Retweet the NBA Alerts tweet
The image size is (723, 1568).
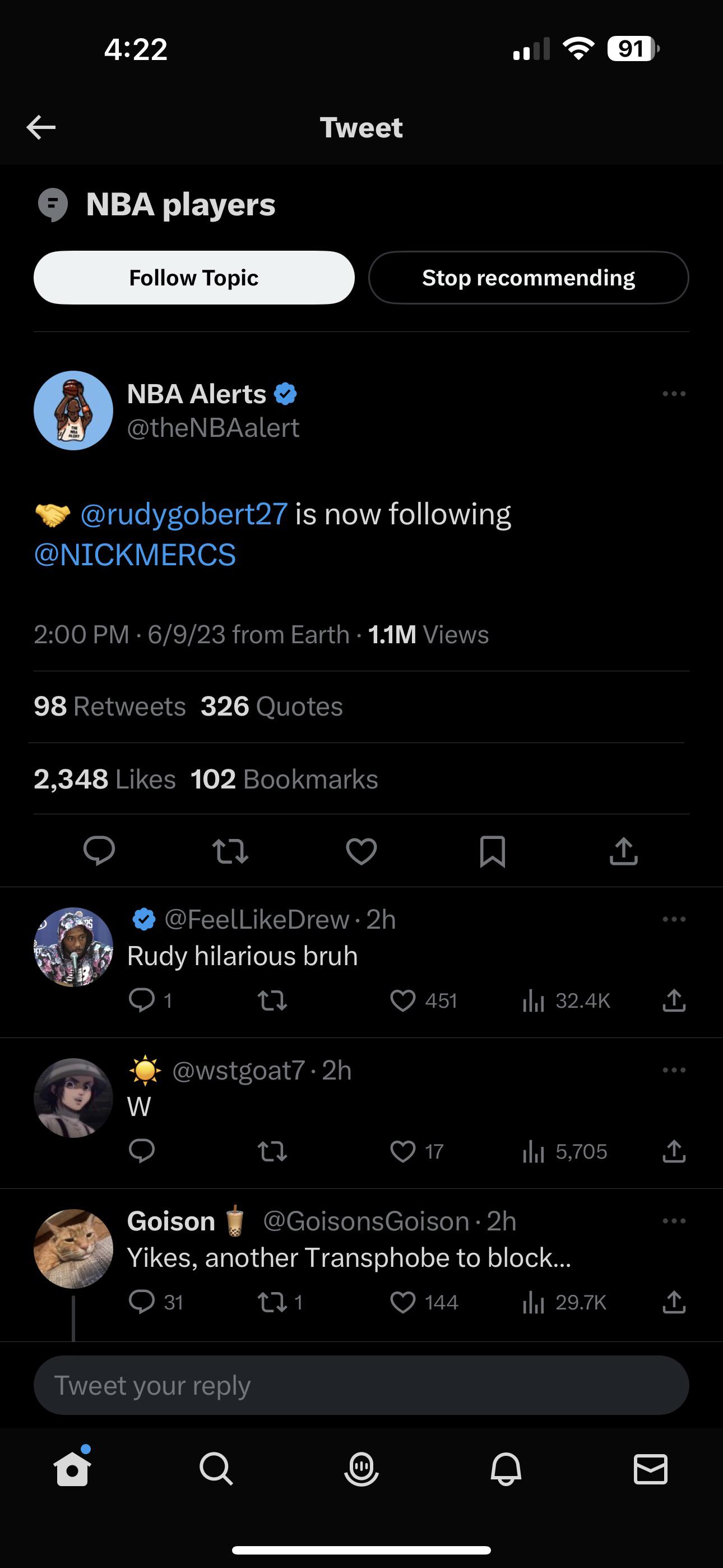230,850
